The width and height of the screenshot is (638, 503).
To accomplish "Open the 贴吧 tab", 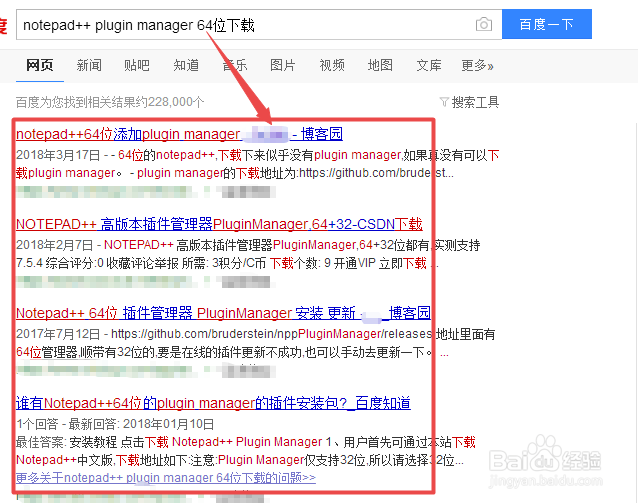I will pyautogui.click(x=137, y=65).
